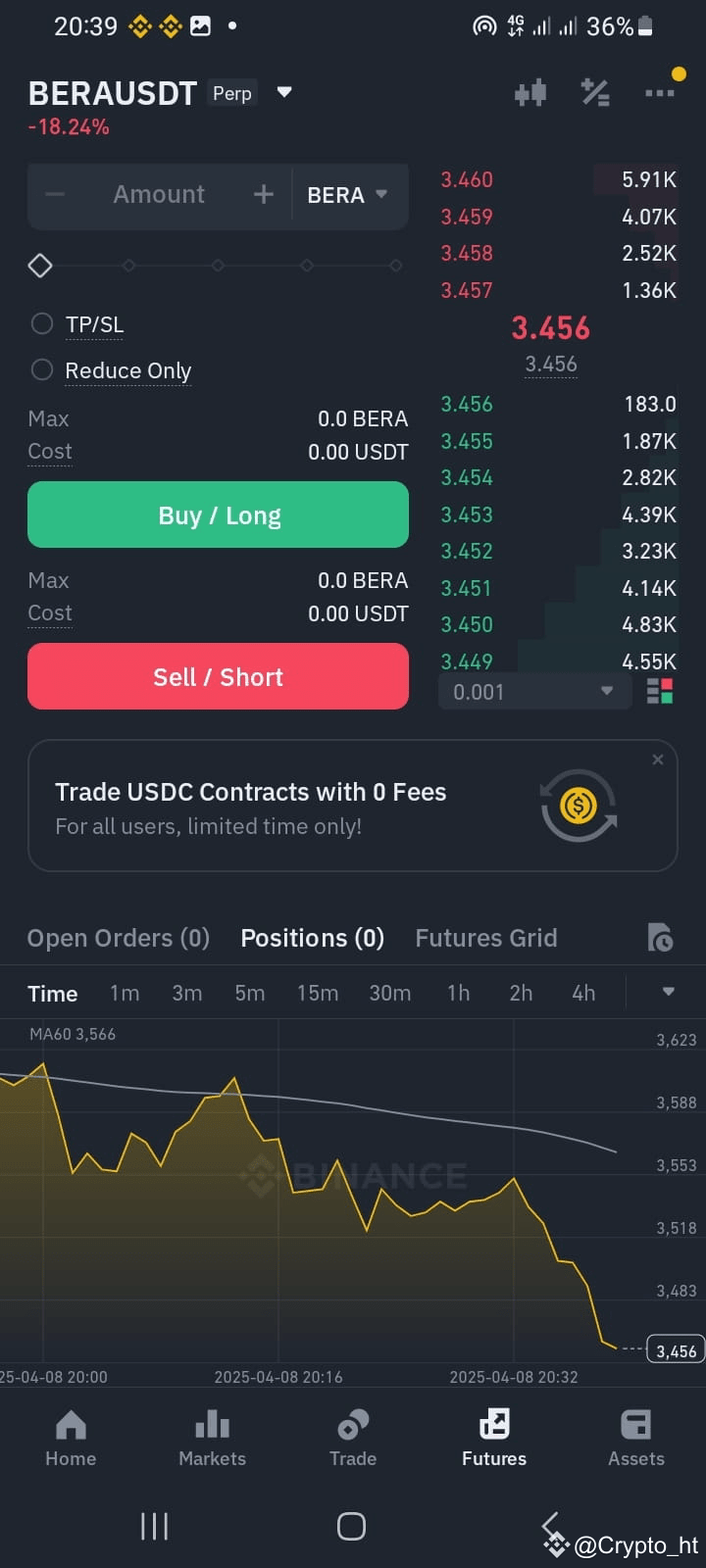Viewport: 706px width, 1568px height.
Task: Open the BERA unit dropdown
Action: (348, 195)
